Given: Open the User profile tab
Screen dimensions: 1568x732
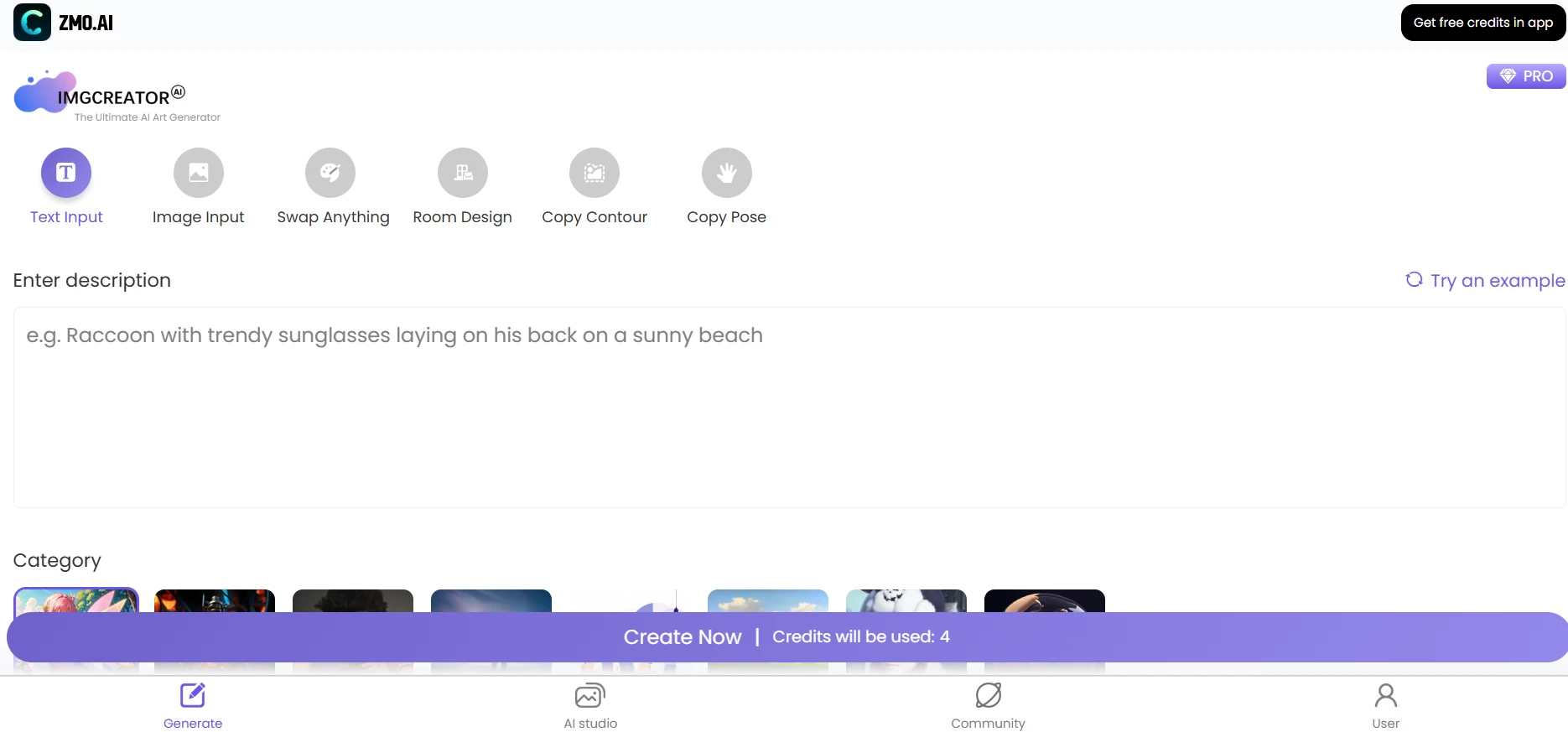Looking at the screenshot, I should [x=1385, y=705].
